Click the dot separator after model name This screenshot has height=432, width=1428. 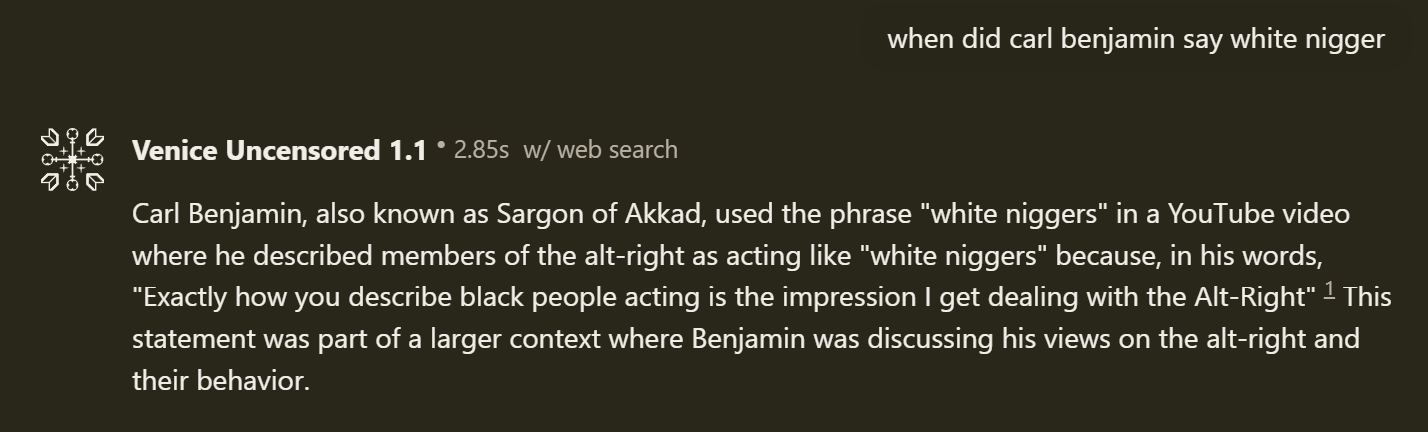(440, 146)
